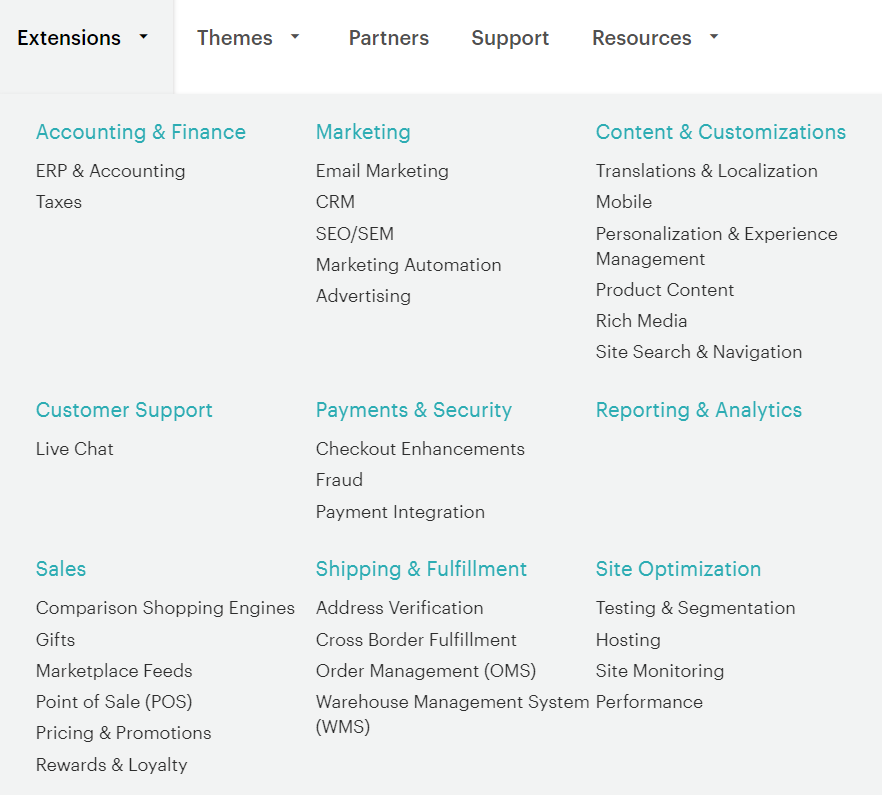Open Personalization & Experience Management link
This screenshot has height=795, width=882.
pos(717,246)
